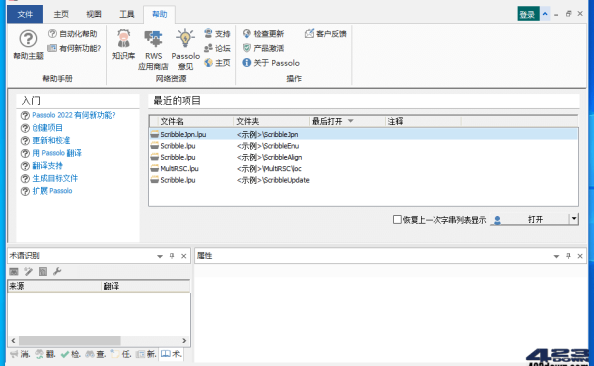Open the 文件 menu tab

click(25, 14)
